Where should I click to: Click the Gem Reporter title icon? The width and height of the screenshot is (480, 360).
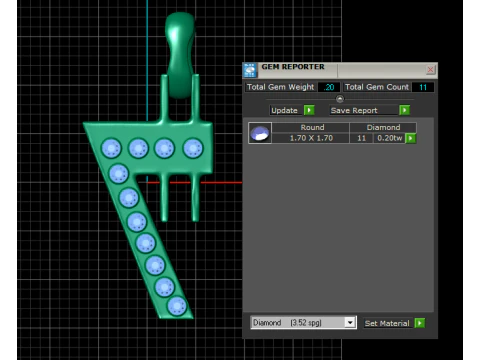point(250,70)
